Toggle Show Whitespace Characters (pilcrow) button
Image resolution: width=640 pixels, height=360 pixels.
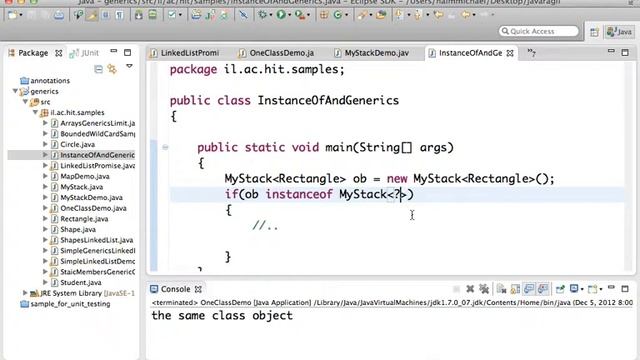(x=120, y=15)
